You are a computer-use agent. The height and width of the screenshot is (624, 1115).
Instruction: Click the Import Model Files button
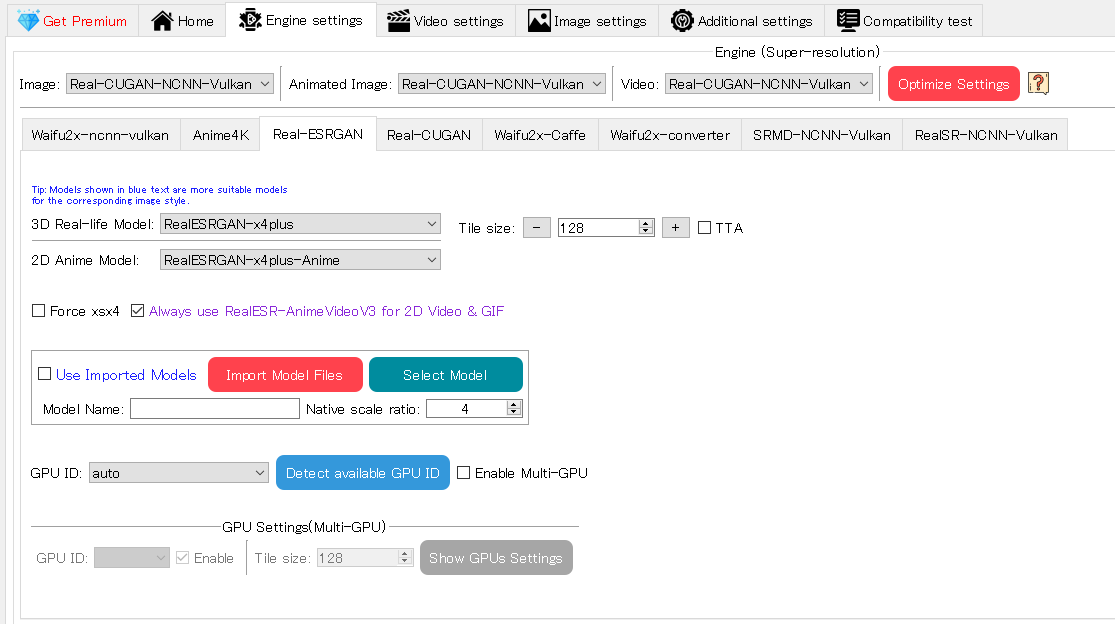coord(285,375)
